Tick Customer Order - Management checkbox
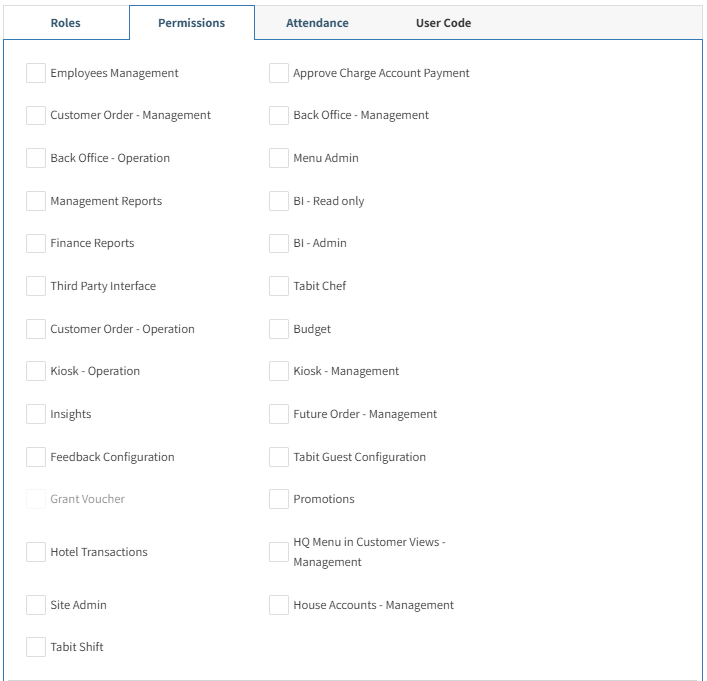Screen dimensions: 707x681 [x=36, y=115]
